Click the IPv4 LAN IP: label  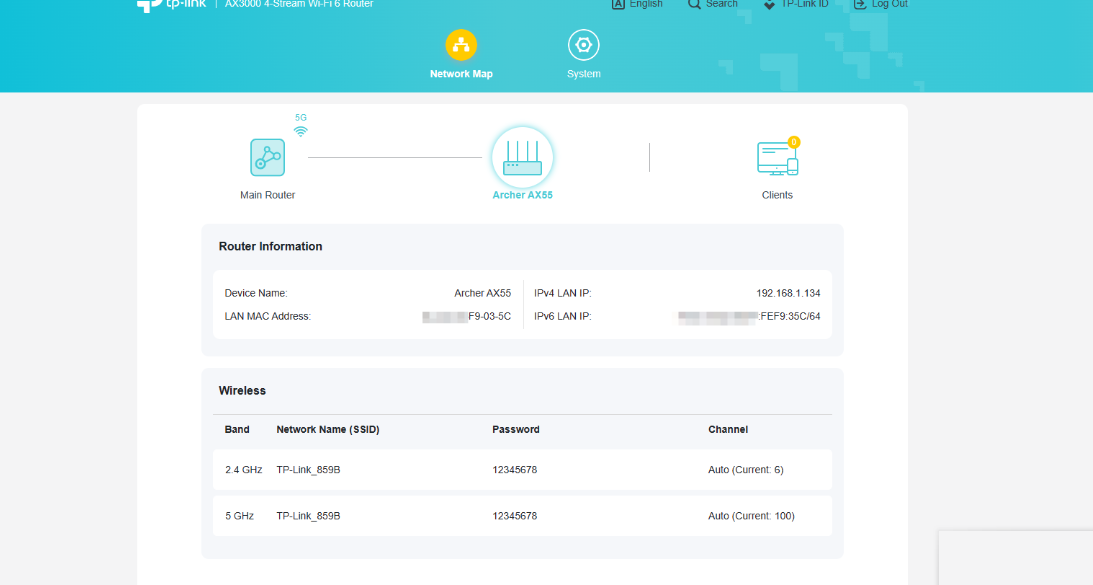563,294
